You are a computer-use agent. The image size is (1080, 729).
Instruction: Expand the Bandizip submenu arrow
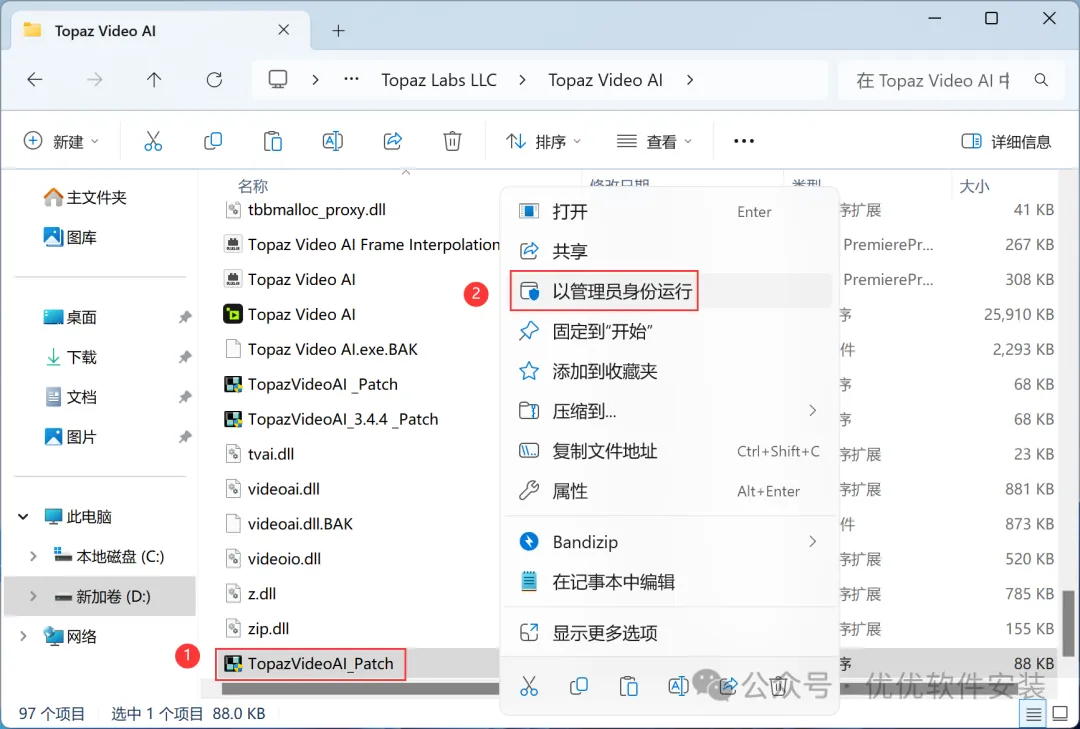[x=813, y=542]
